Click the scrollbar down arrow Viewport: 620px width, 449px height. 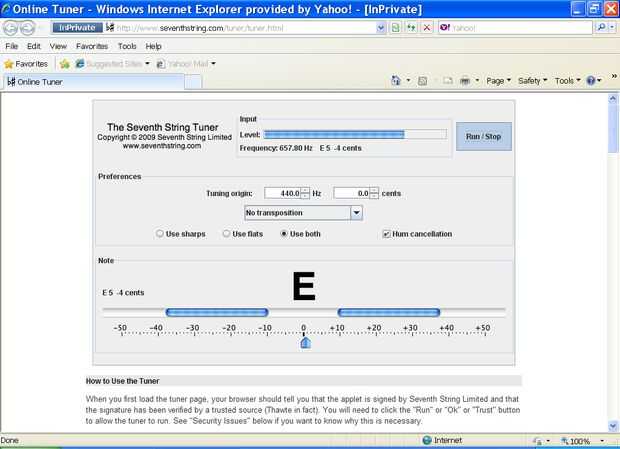[613, 426]
